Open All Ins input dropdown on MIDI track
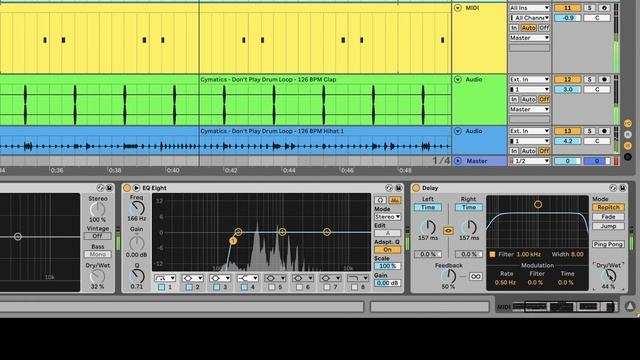This screenshot has height=360, width=640. (x=529, y=8)
